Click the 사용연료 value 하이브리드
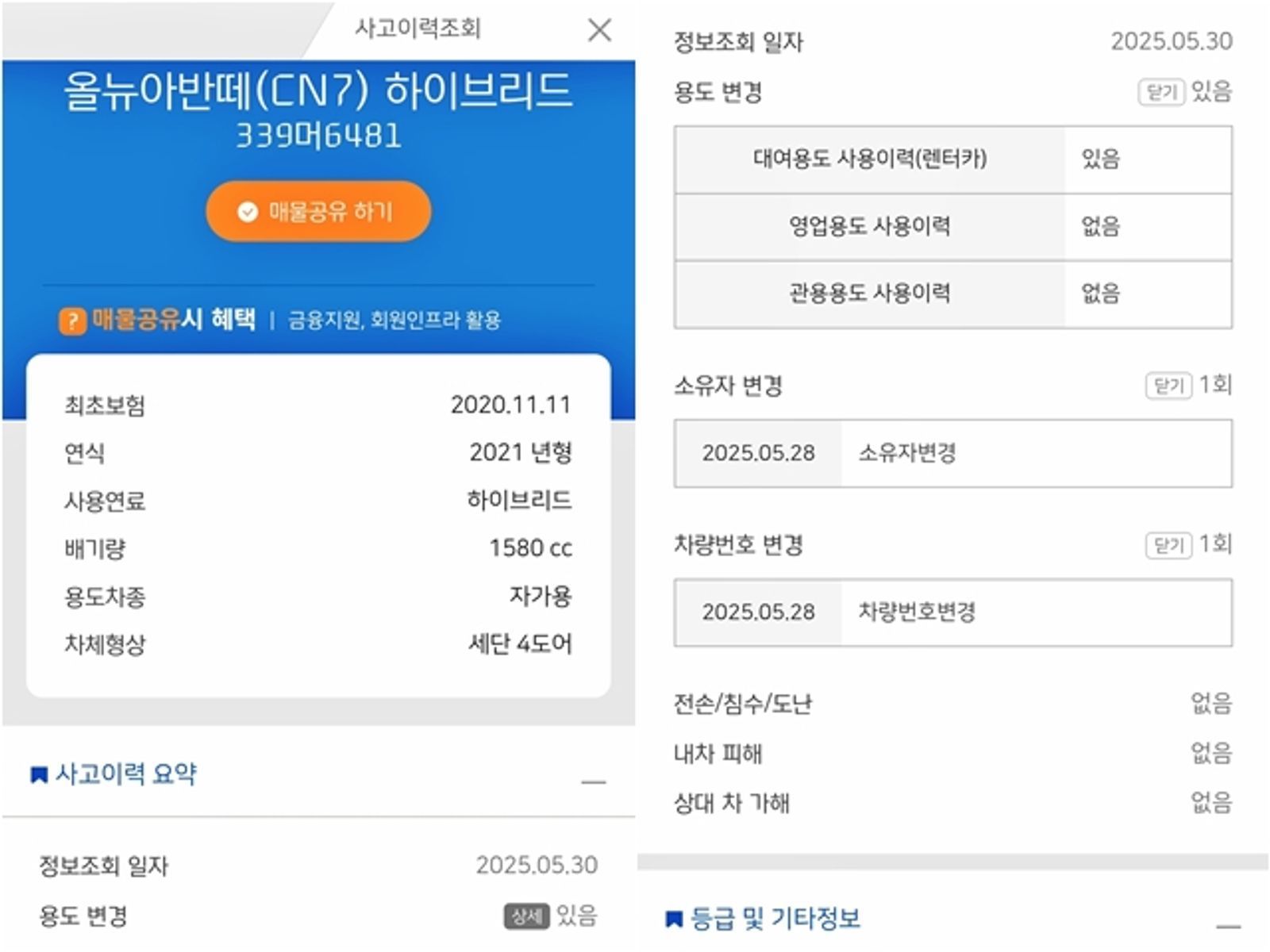 pyautogui.click(x=519, y=500)
